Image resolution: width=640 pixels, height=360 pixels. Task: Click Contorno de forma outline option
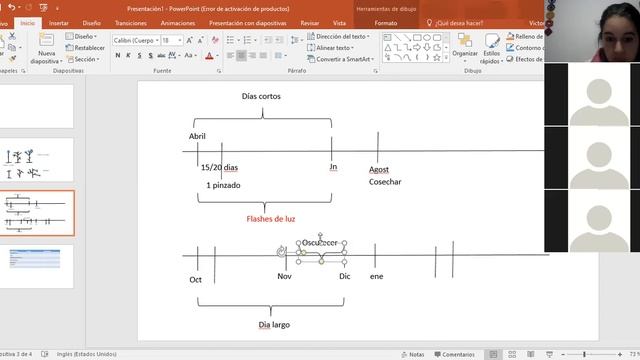[525, 48]
